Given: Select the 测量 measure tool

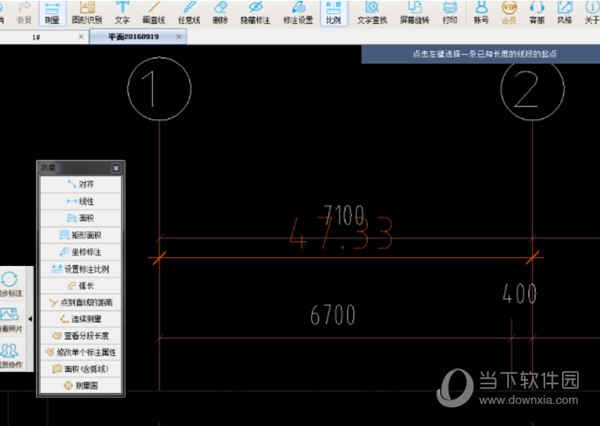Looking at the screenshot, I should [52, 13].
